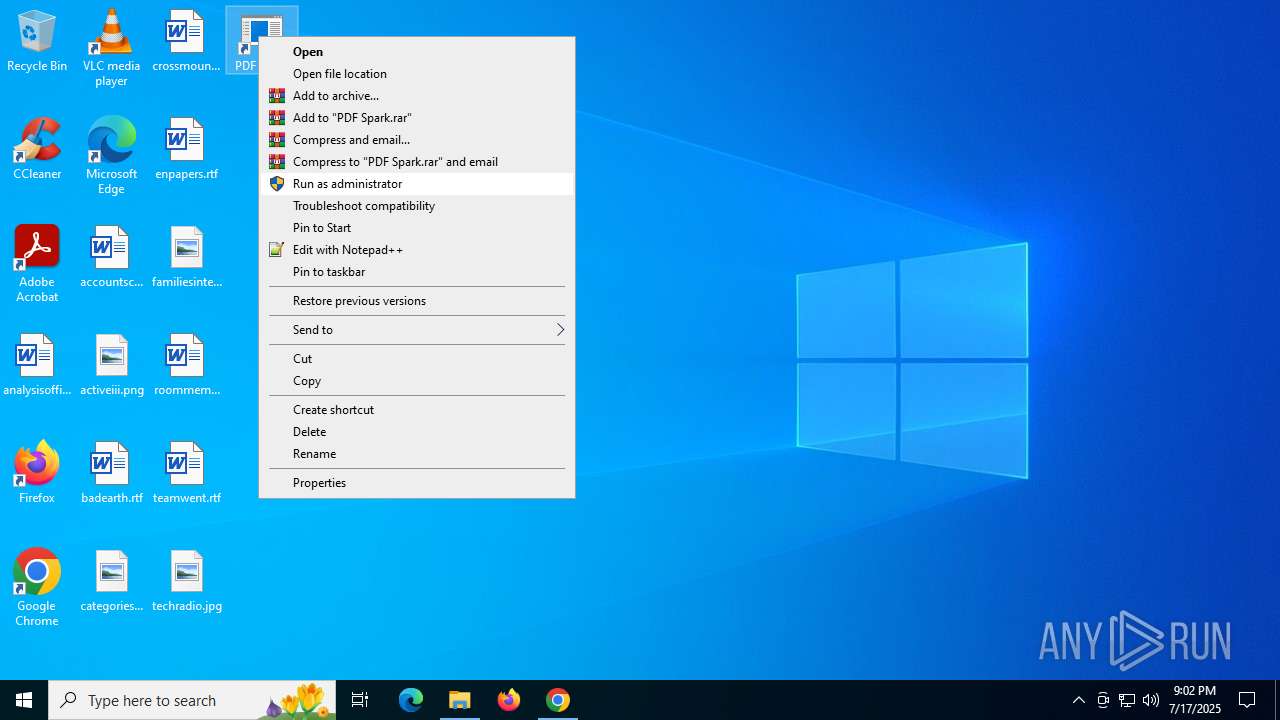Select the teamwent.rtf file icon

point(186,474)
